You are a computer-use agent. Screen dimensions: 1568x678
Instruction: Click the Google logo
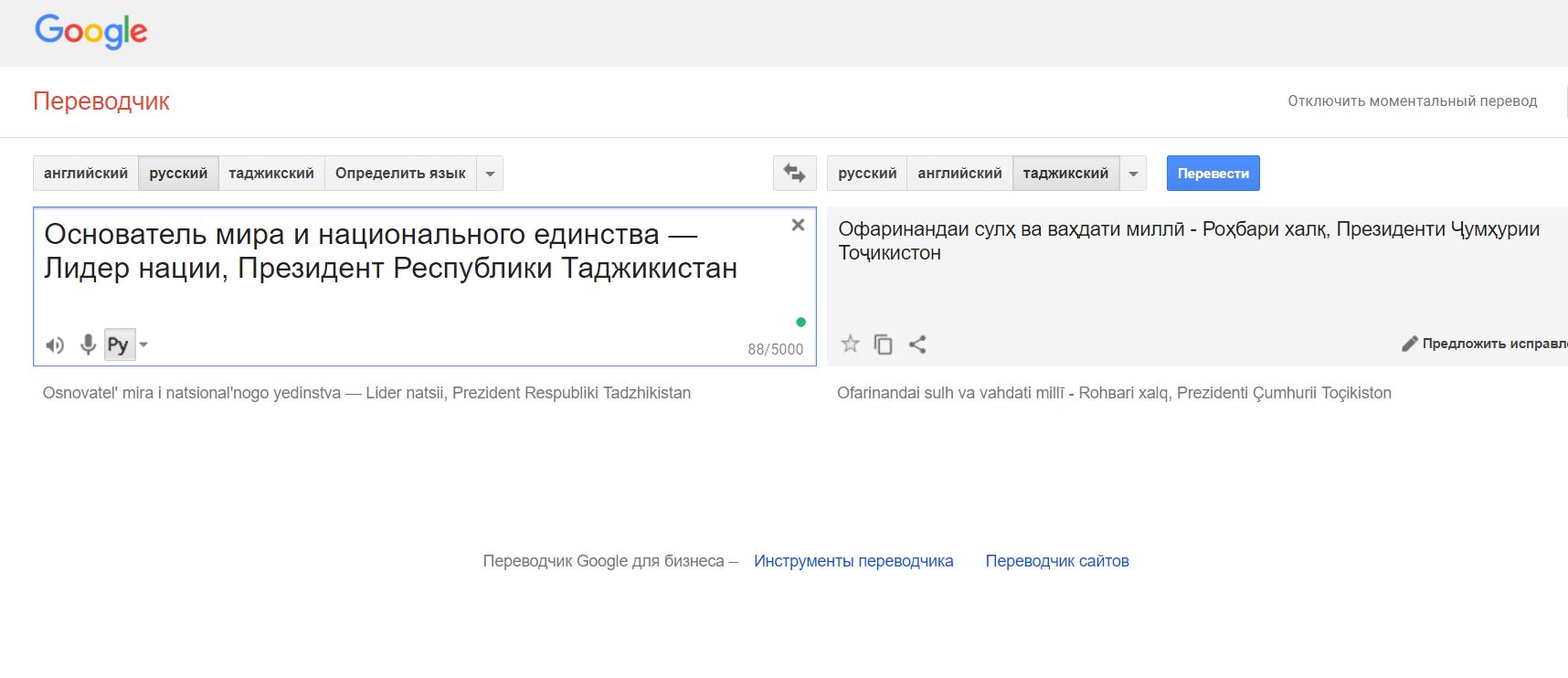pos(90,31)
